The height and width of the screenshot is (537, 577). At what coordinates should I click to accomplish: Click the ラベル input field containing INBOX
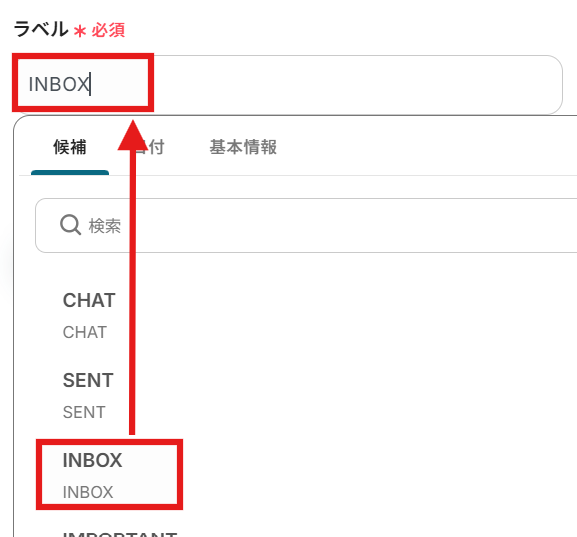tap(287, 84)
